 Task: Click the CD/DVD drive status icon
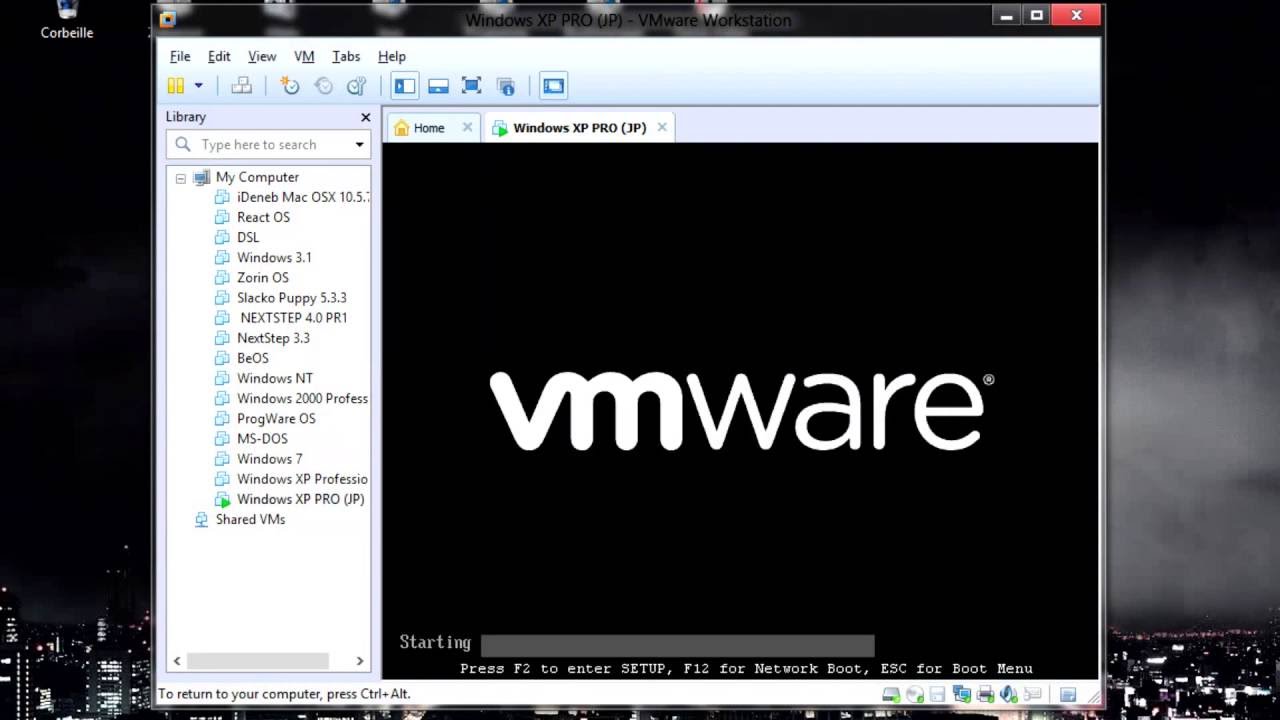pos(914,694)
